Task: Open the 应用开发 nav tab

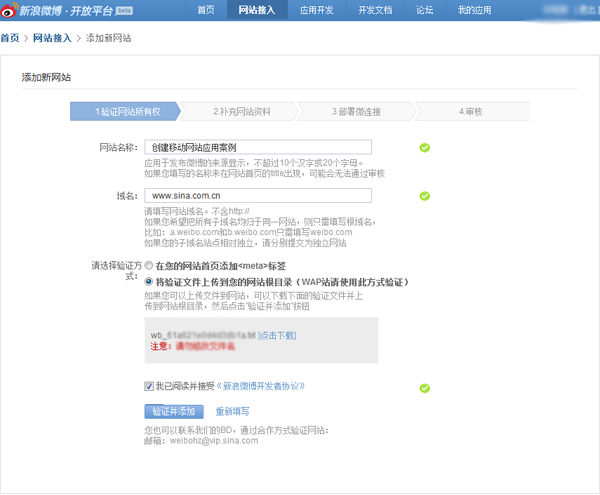Action: (317, 10)
